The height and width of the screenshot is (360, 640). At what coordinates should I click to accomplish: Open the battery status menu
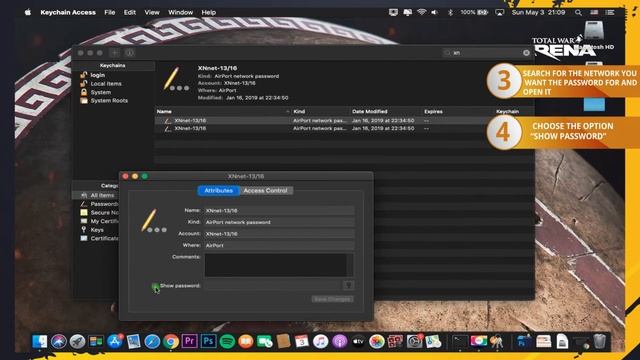point(474,12)
